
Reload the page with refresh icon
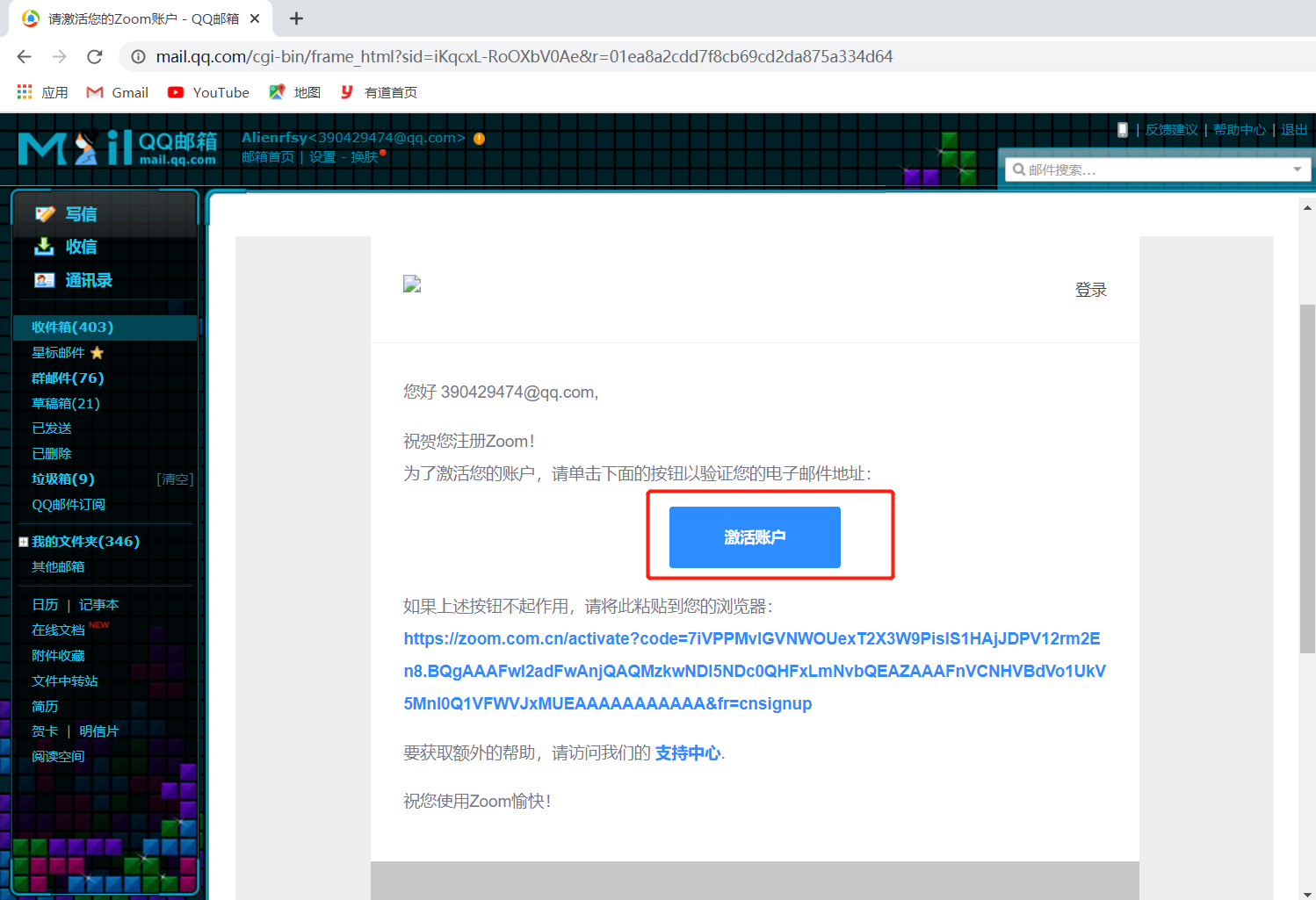95,56
